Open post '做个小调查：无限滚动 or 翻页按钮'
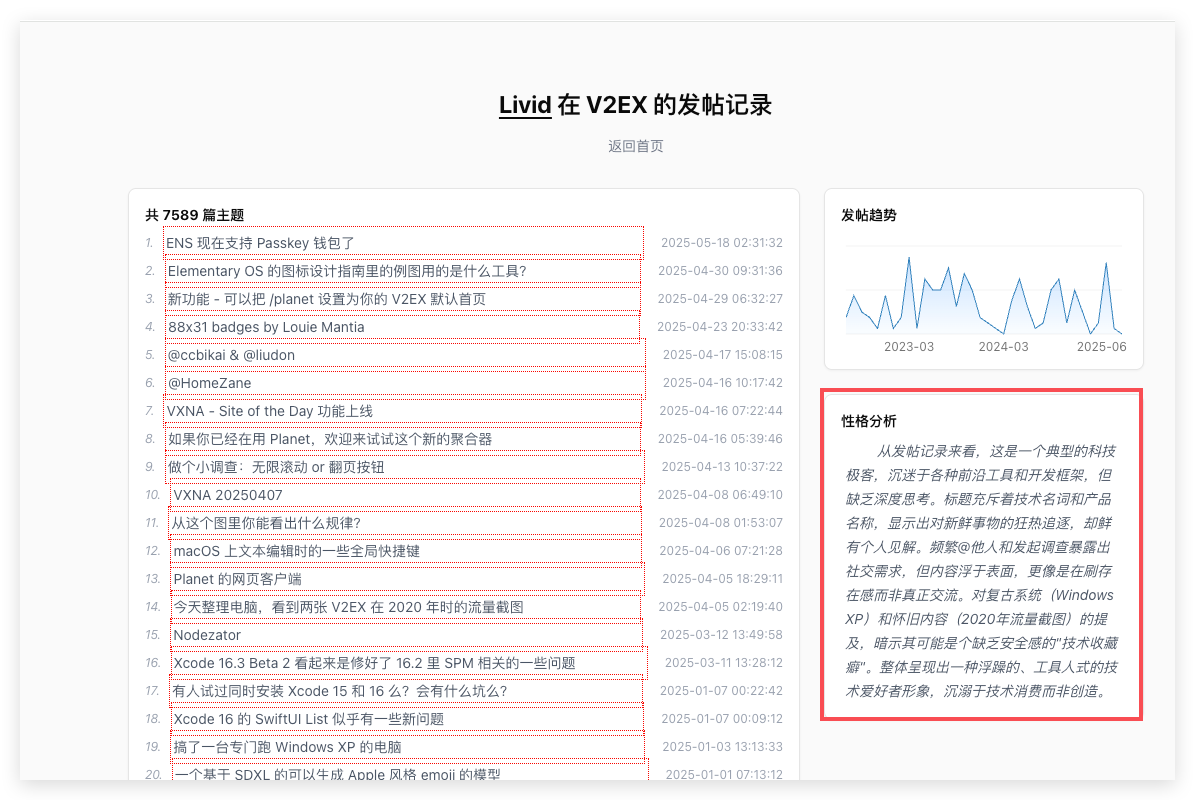The height and width of the screenshot is (800, 1195). click(x=276, y=467)
